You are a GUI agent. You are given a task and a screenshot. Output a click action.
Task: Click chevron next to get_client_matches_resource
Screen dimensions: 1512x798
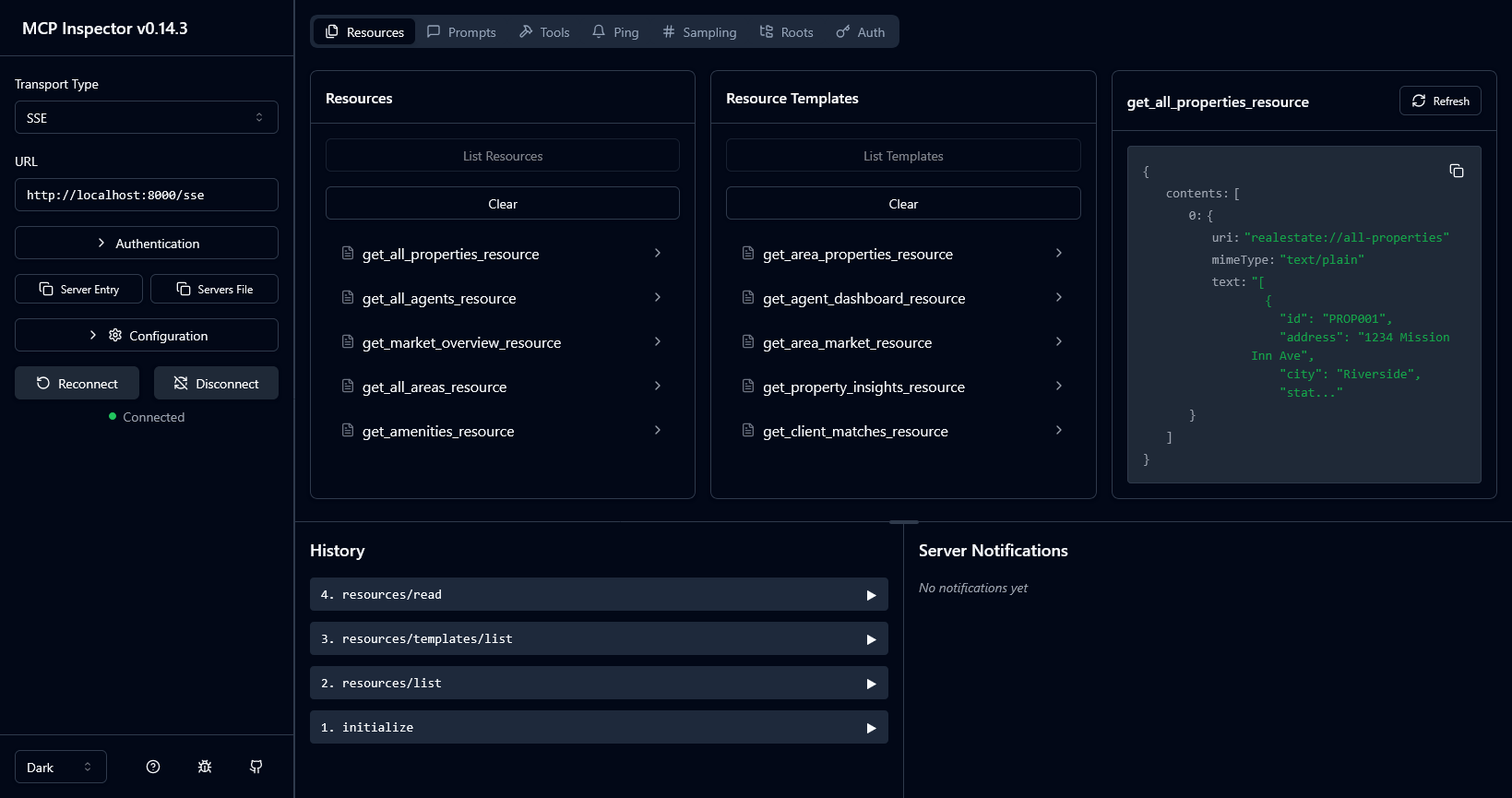[x=1059, y=430]
